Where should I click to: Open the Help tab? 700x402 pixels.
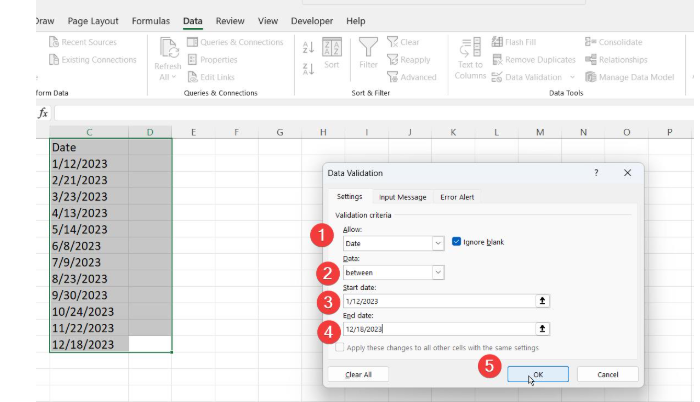click(355, 21)
